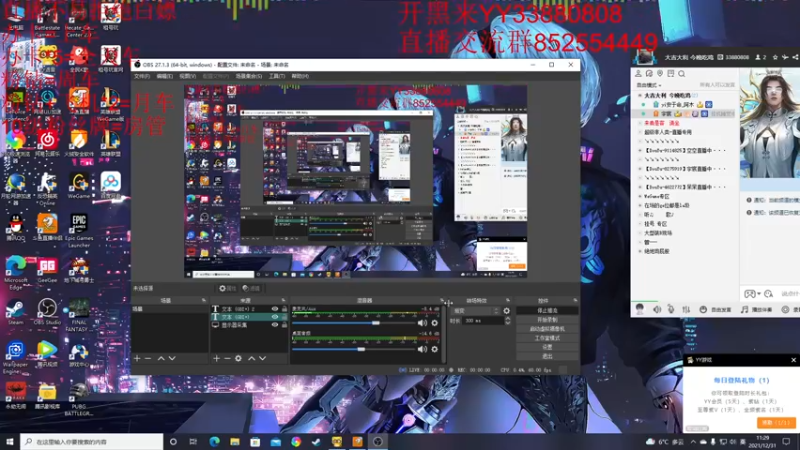Viewport: 800px width, 450px height.
Task: Move source down with the down arrow in Sources panel
Action: coord(262,359)
